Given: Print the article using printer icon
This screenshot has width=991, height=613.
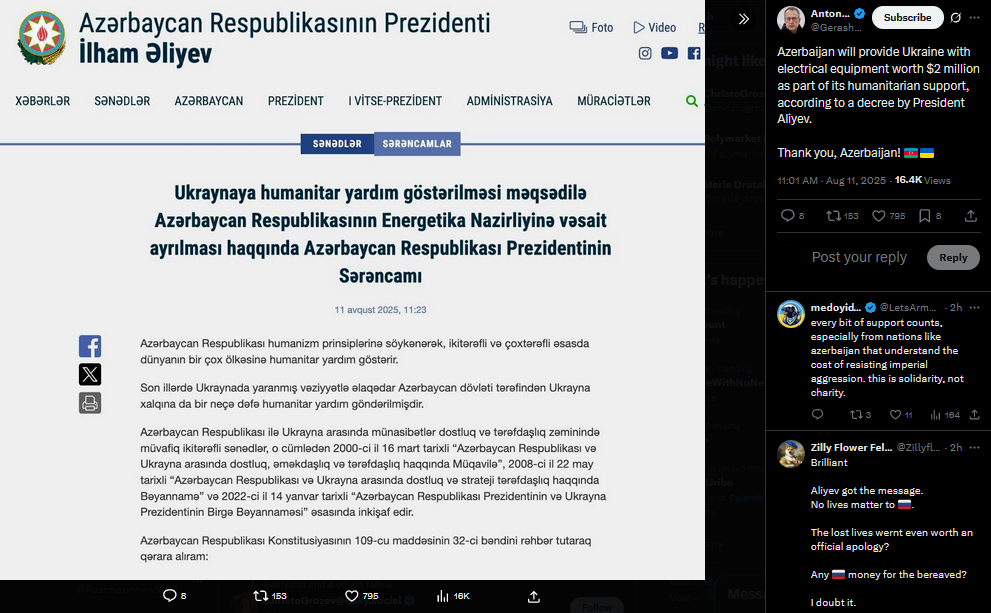Looking at the screenshot, I should click(x=90, y=403).
